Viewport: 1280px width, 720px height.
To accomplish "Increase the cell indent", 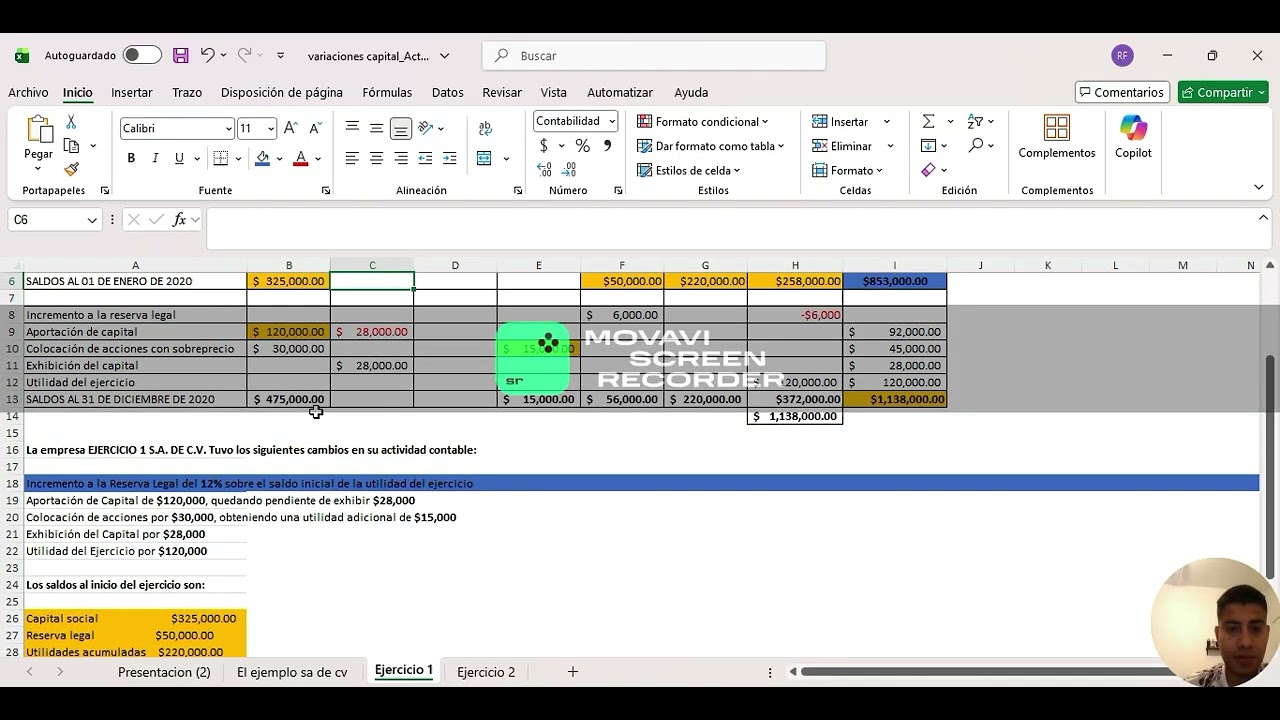I will [x=449, y=158].
